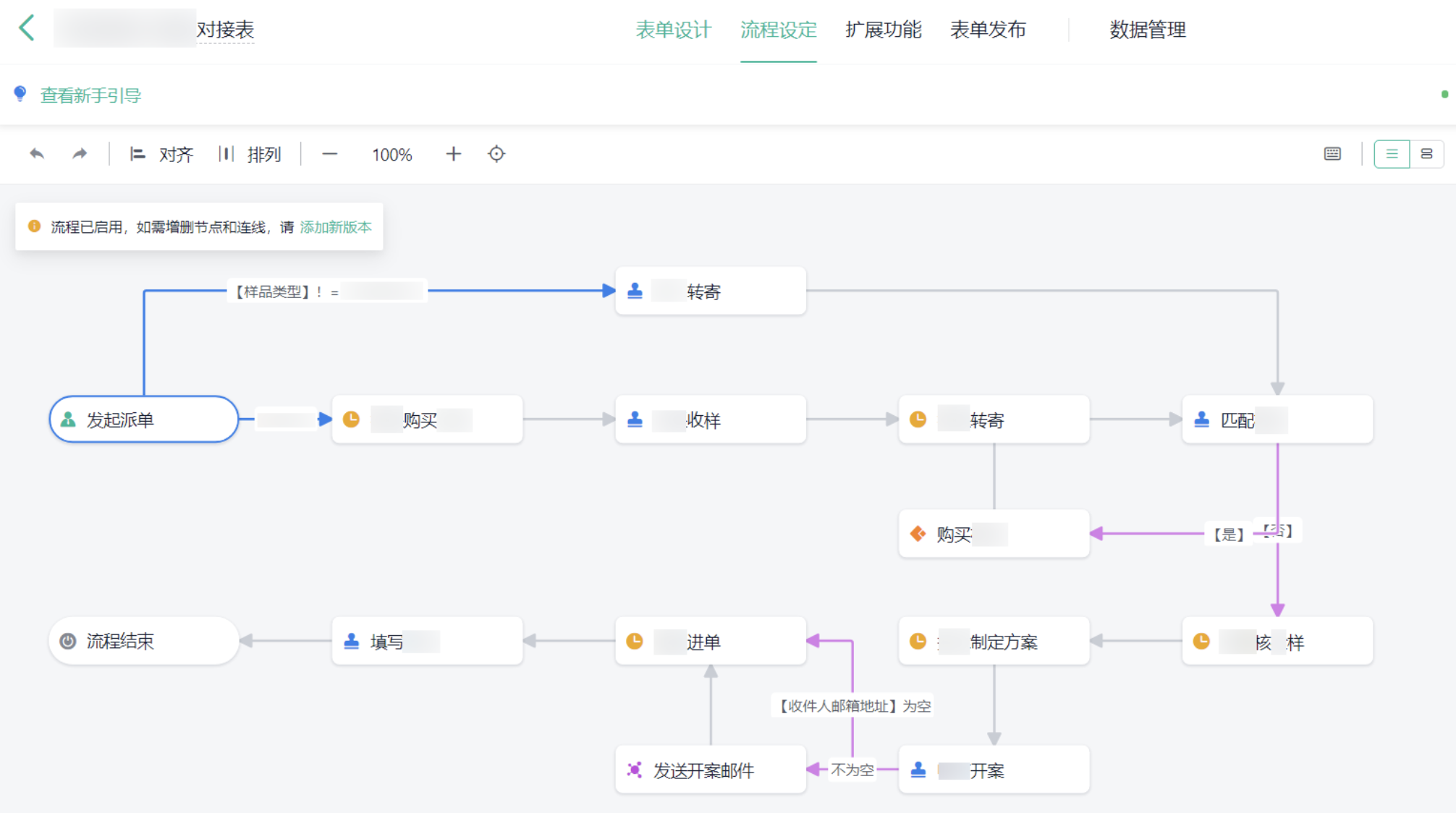1456x813 pixels.
Task: Switch to the three-line layout view toggle
Action: [1391, 154]
